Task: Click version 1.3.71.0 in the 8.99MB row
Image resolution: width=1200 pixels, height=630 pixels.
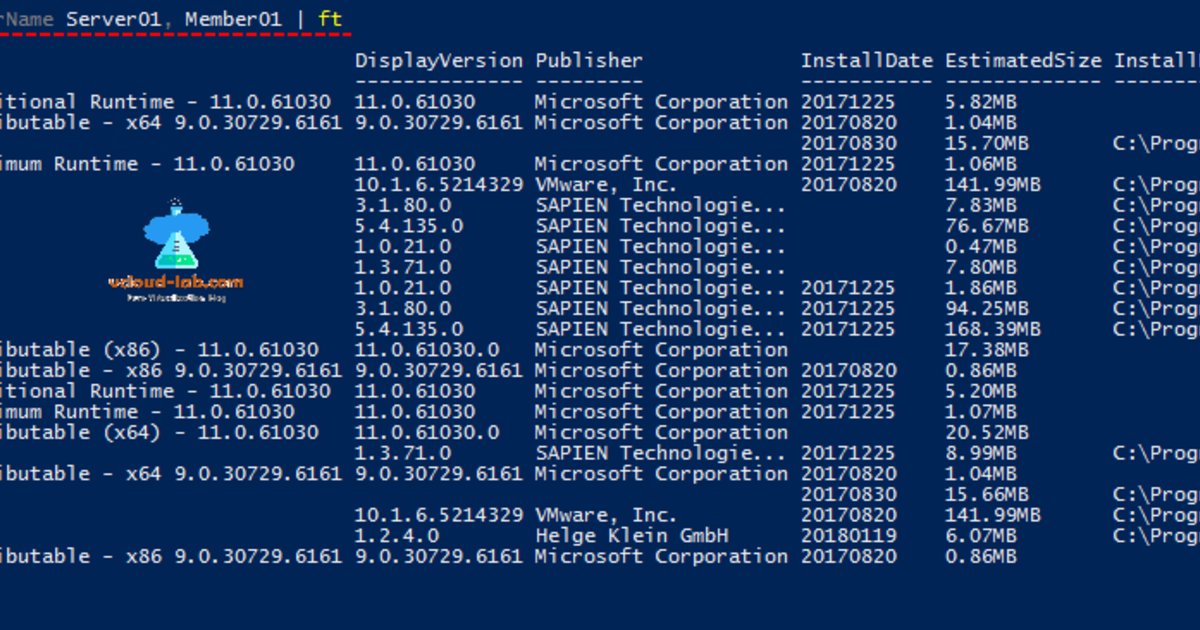Action: click(x=403, y=453)
